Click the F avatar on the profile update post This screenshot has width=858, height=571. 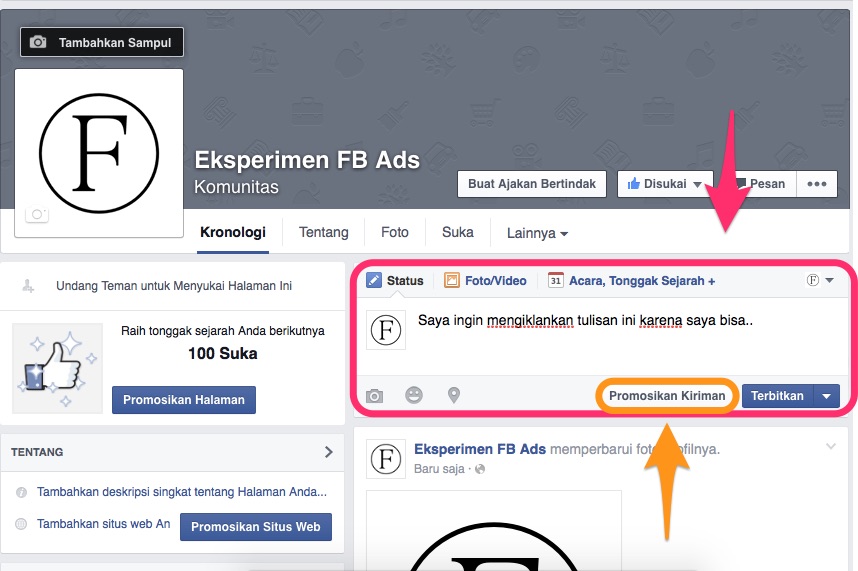(x=386, y=459)
